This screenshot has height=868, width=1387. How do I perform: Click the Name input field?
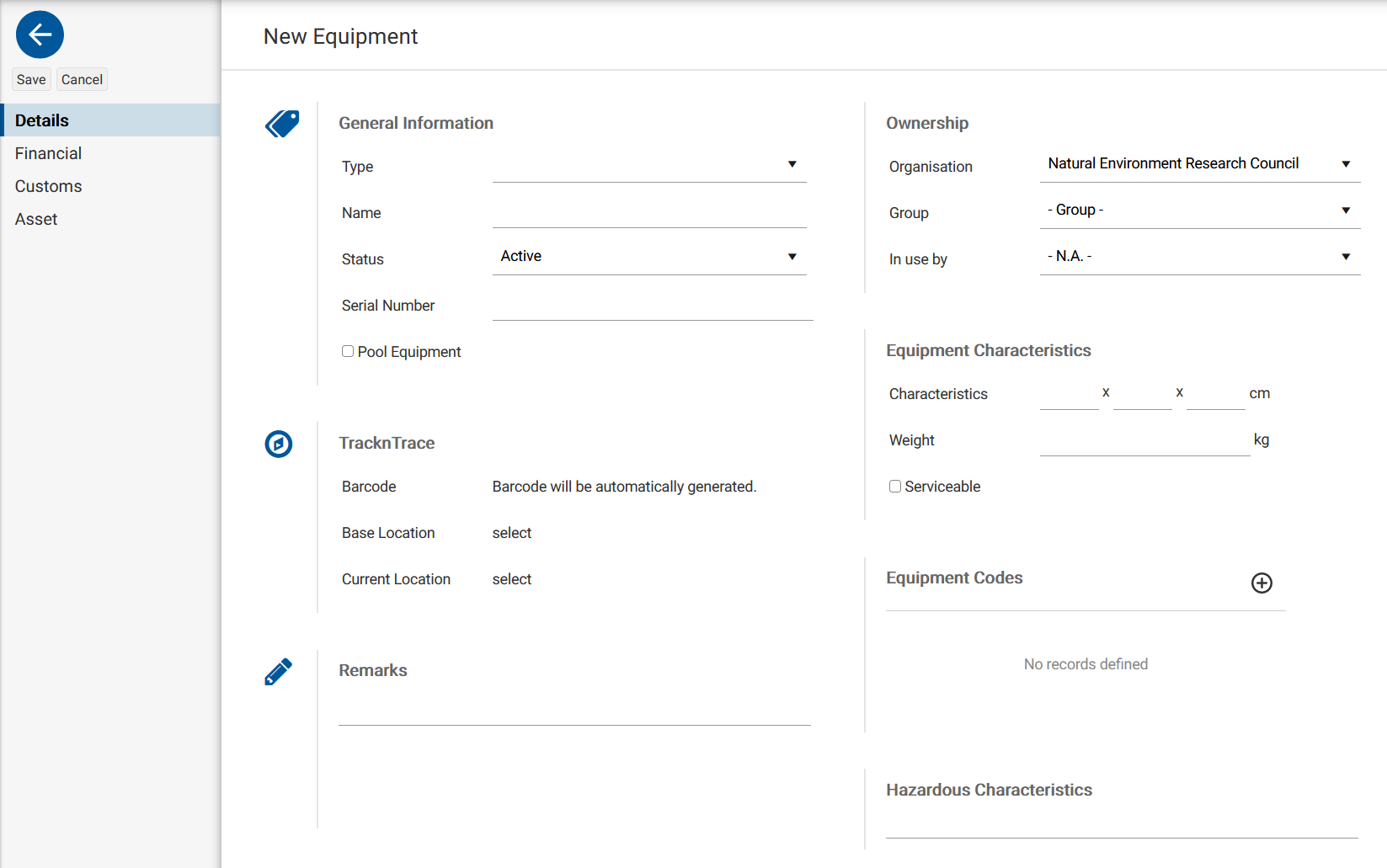tap(648, 210)
